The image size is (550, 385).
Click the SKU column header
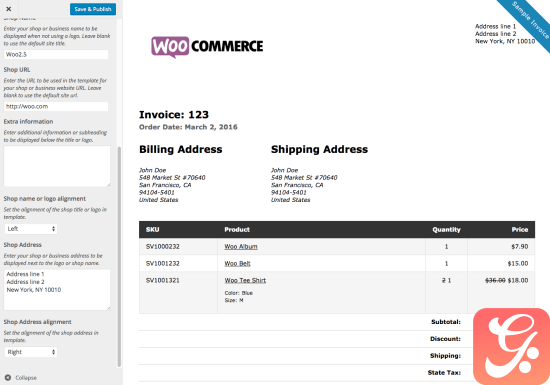(x=153, y=229)
